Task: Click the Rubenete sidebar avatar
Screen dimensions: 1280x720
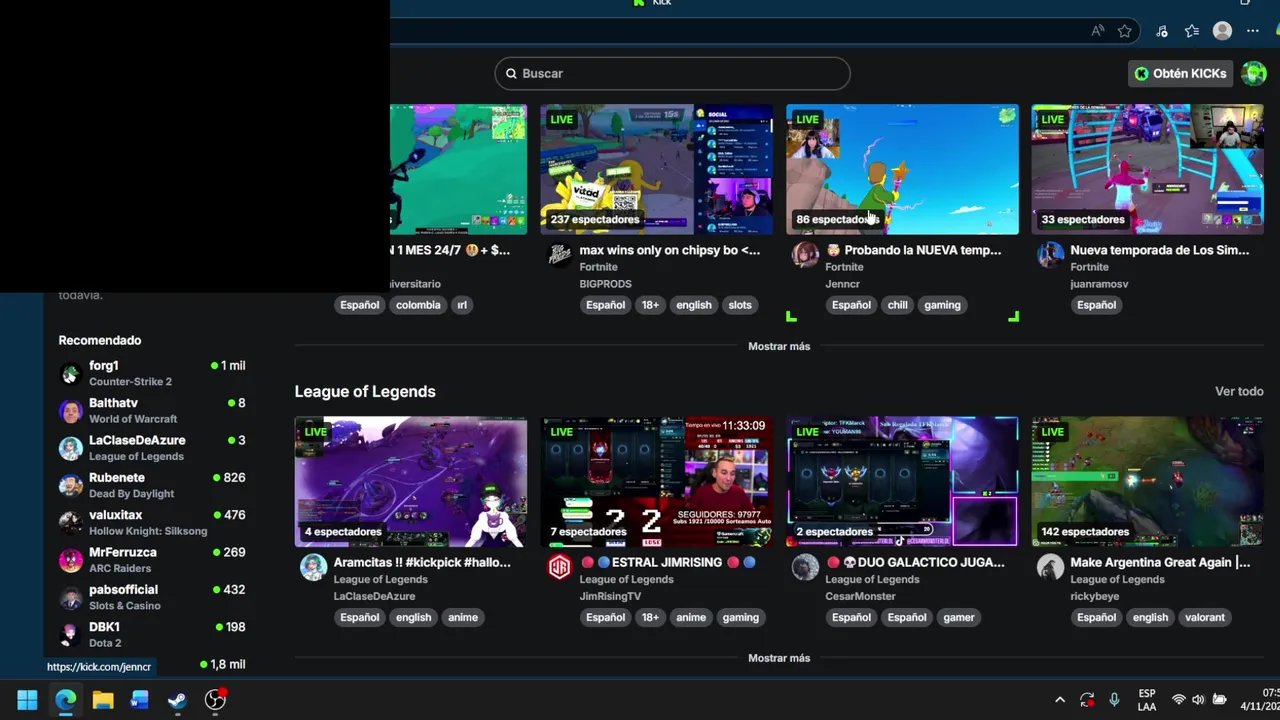Action: (70, 486)
